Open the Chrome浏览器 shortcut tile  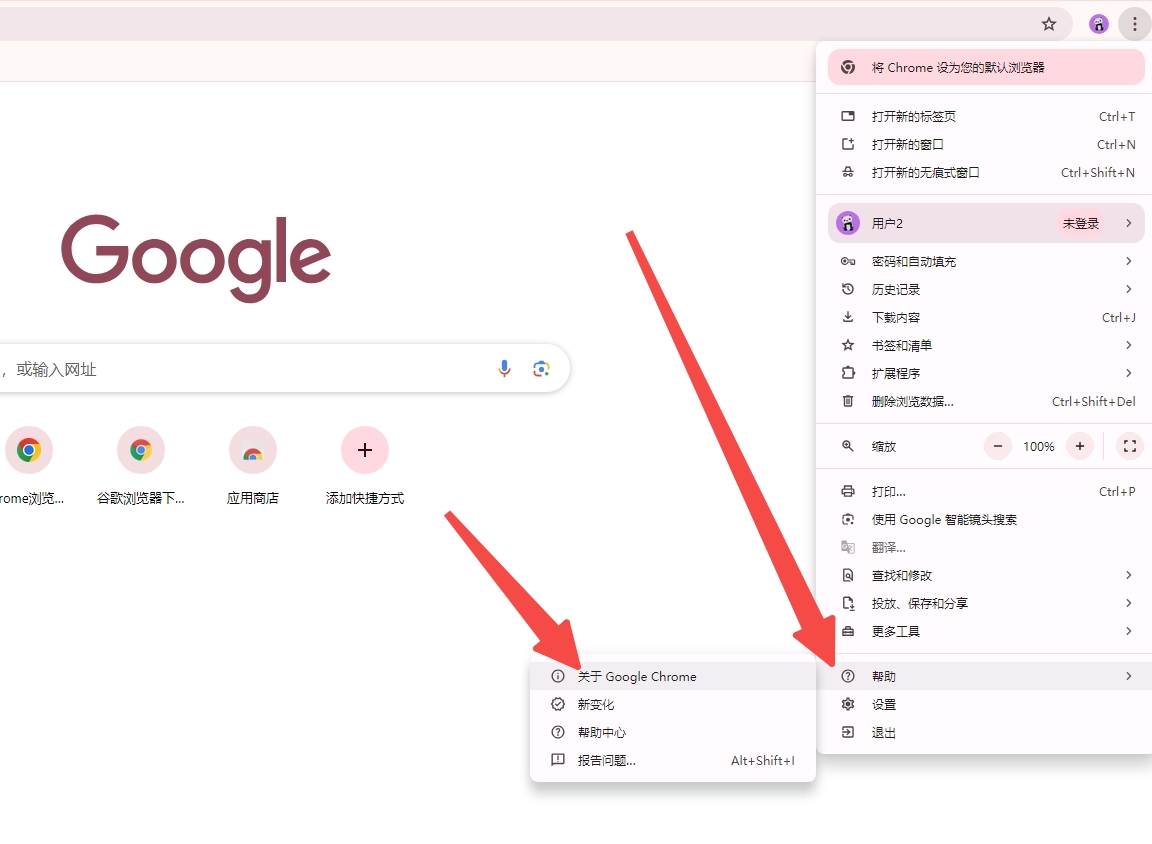click(29, 450)
